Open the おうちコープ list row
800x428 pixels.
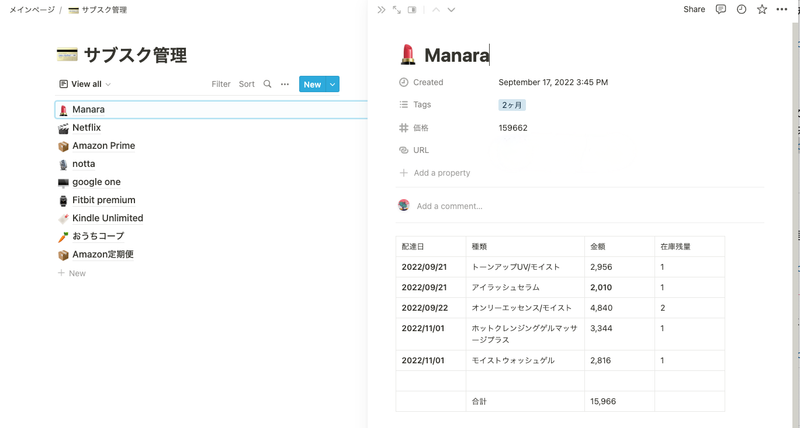coord(211,236)
